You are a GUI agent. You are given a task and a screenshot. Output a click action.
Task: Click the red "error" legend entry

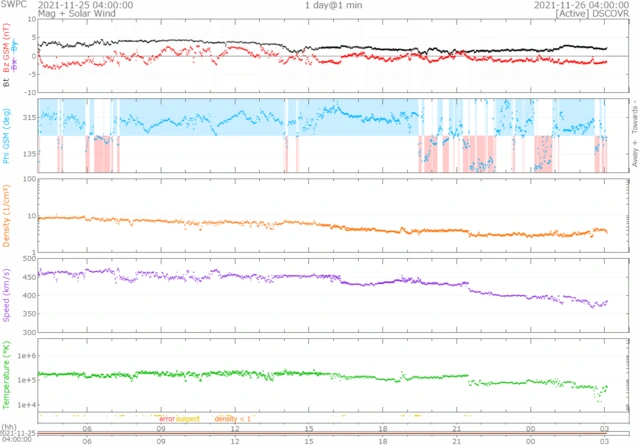pos(167,417)
